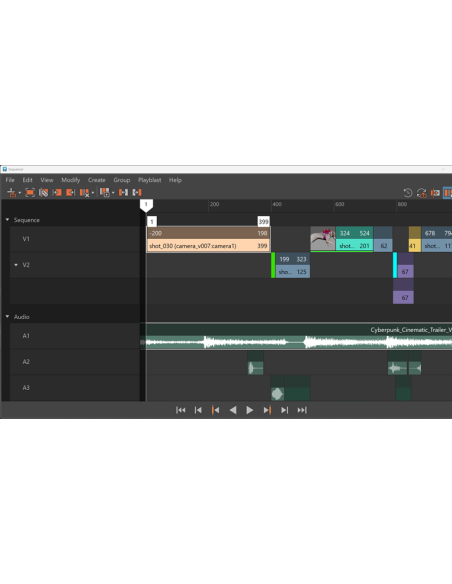Image resolution: width=452 pixels, height=584 pixels.
Task: Open the Edit menu
Action: 27,180
